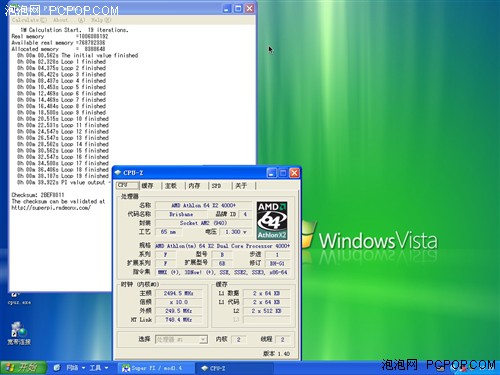Click the L1 代码 2 x 64 KB value
This screenshot has height=375, width=500.
[266, 302]
